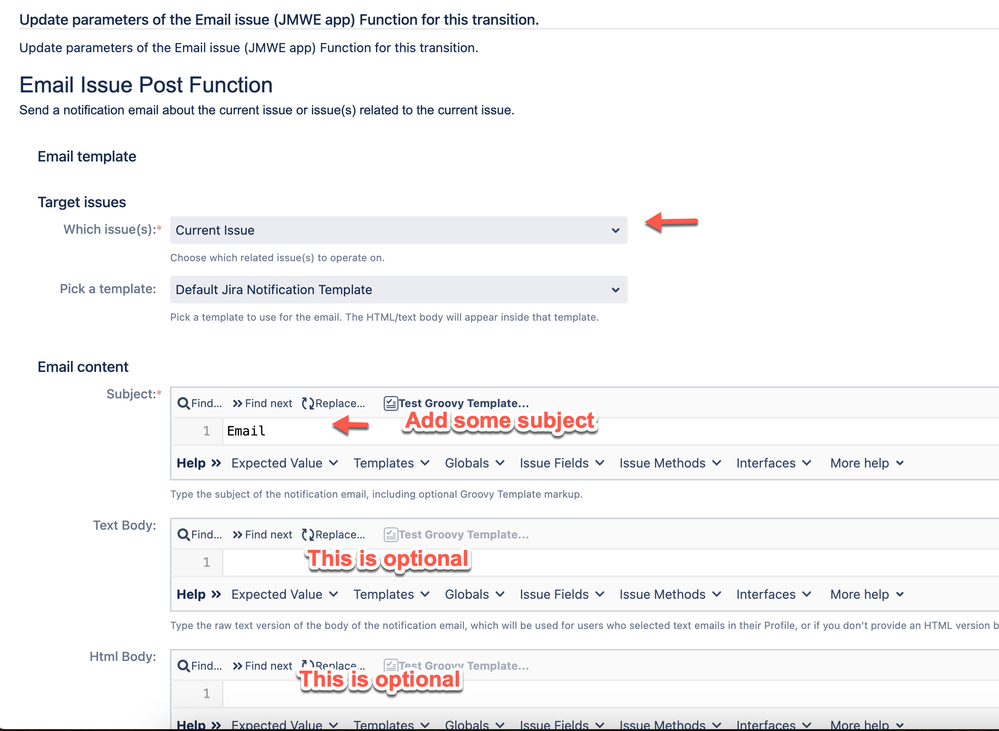Expand Issue Methods under Text Body

pyautogui.click(x=670, y=595)
